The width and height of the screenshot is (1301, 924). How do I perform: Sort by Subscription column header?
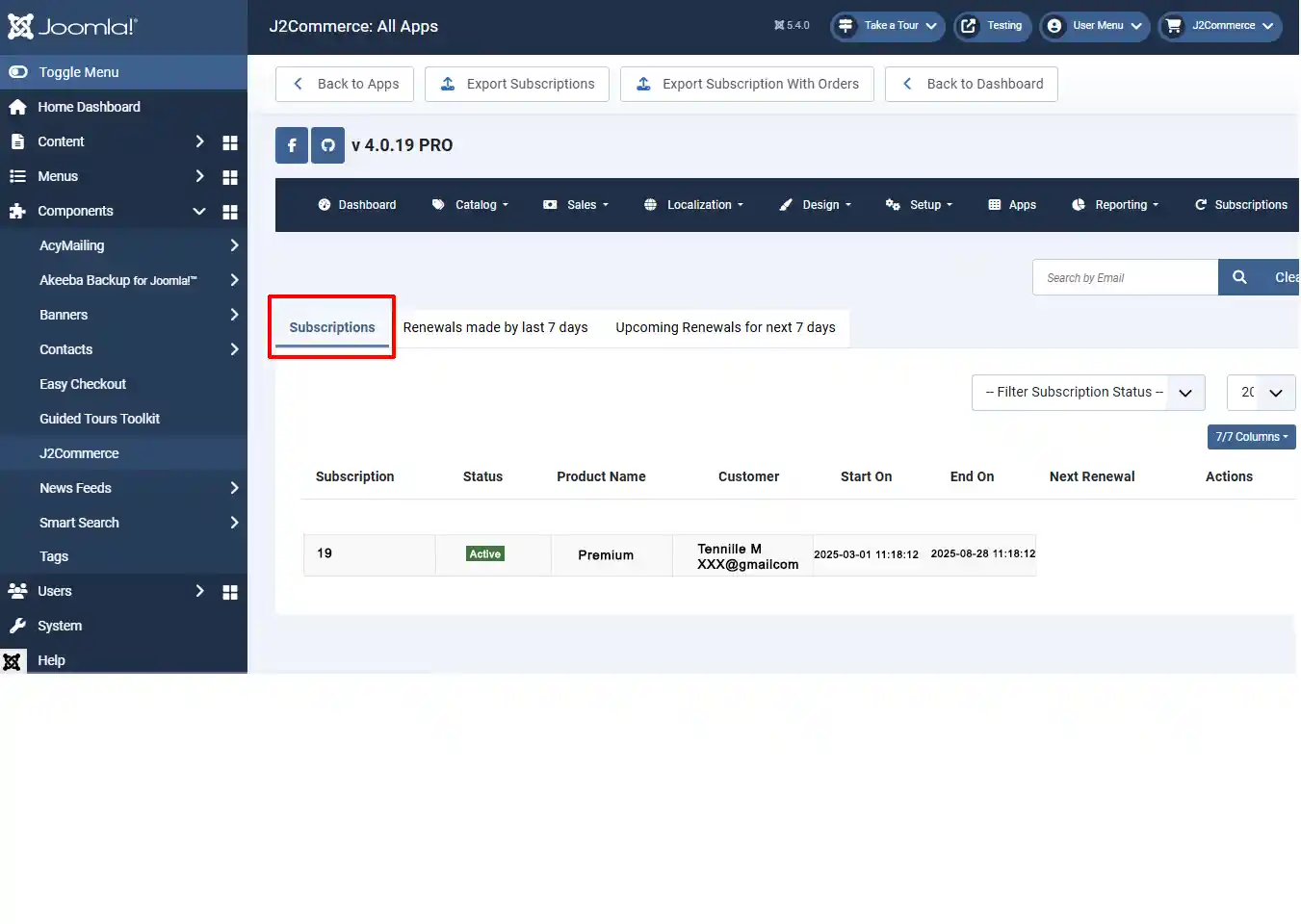(x=354, y=476)
